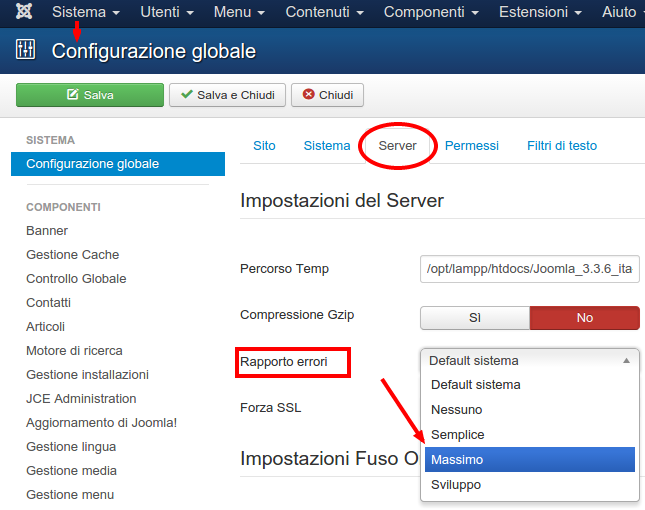Click the Salva button edit icon
This screenshot has height=510, width=645.
pyautogui.click(x=73, y=95)
